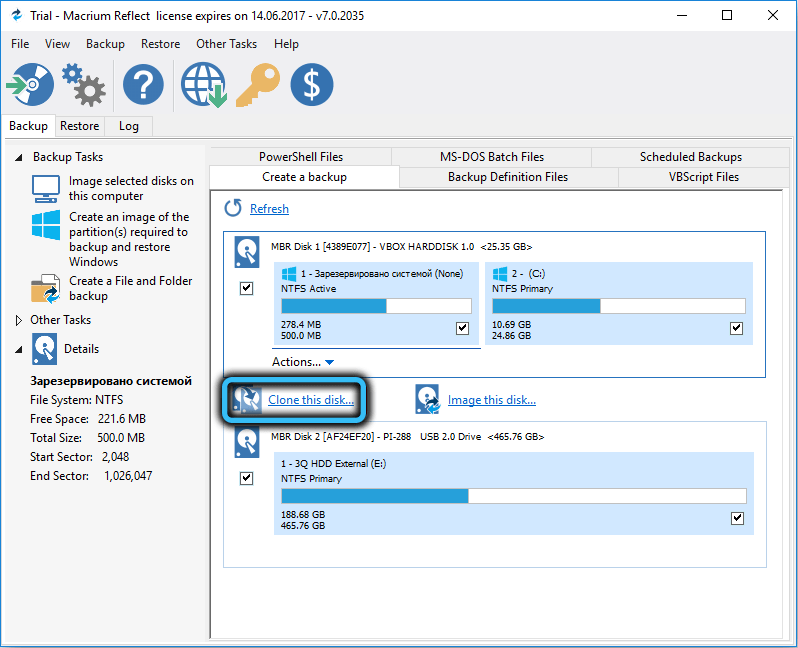Click Create a File and Folder backup task
Viewport: 798px width, 648px height.
point(130,288)
